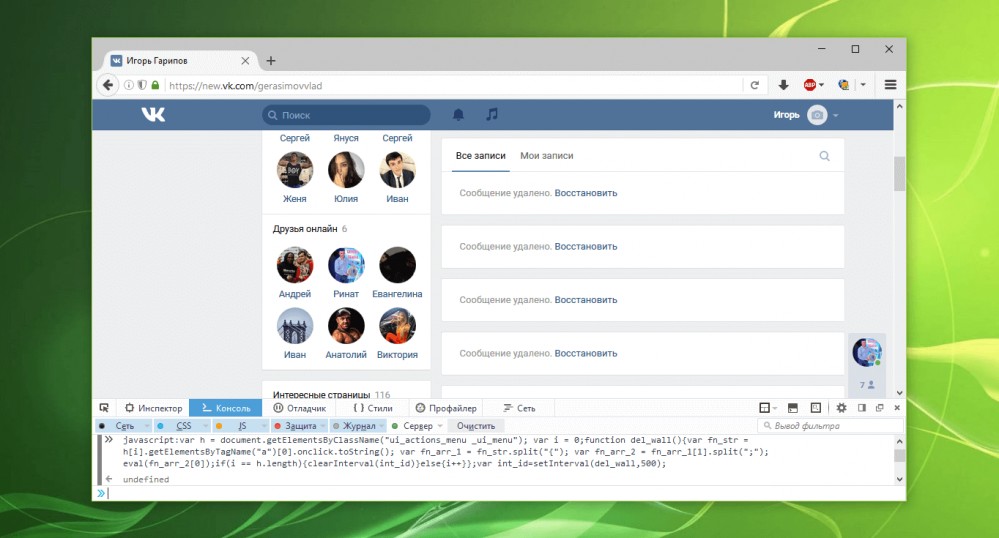Click the tracking protection shield icon
The image size is (999, 538).
141,85
